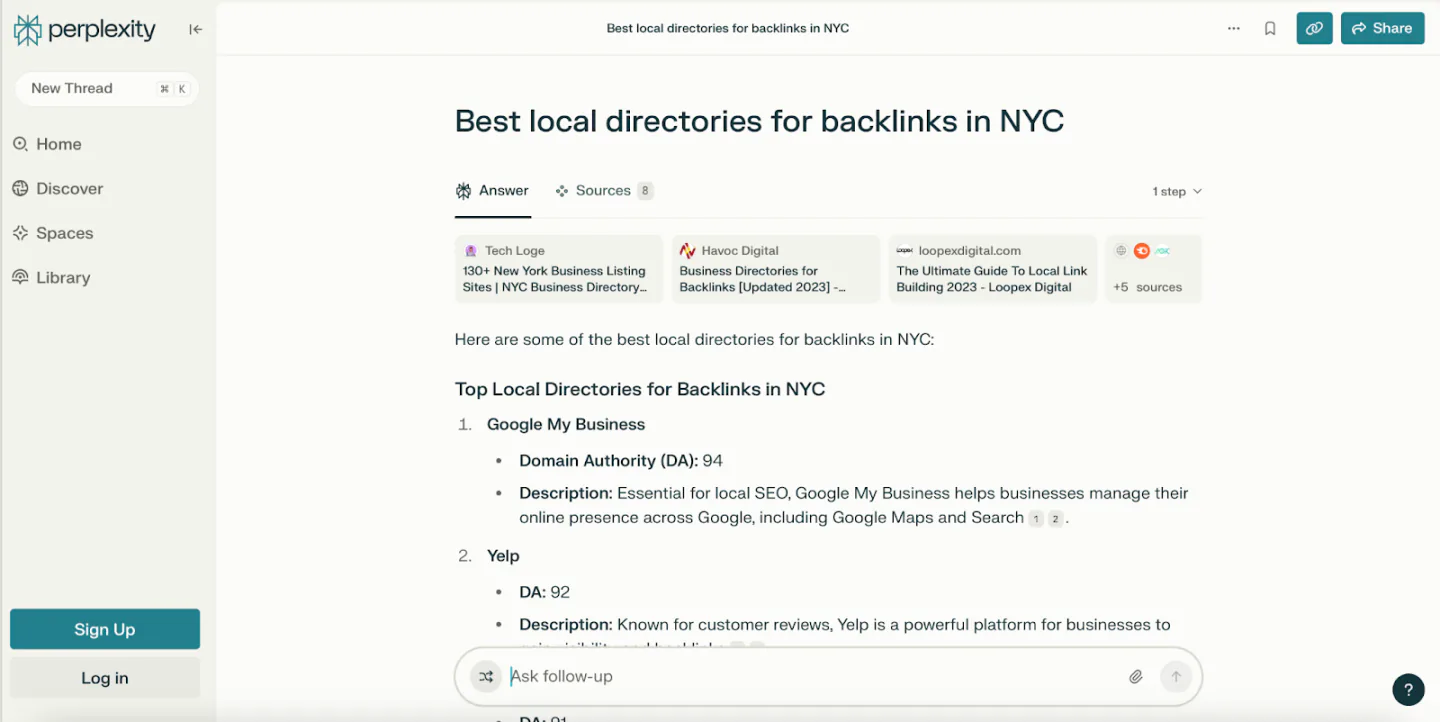The height and width of the screenshot is (722, 1440).
Task: Click the Domain Authority (DA): 94 line
Action: 621,461
